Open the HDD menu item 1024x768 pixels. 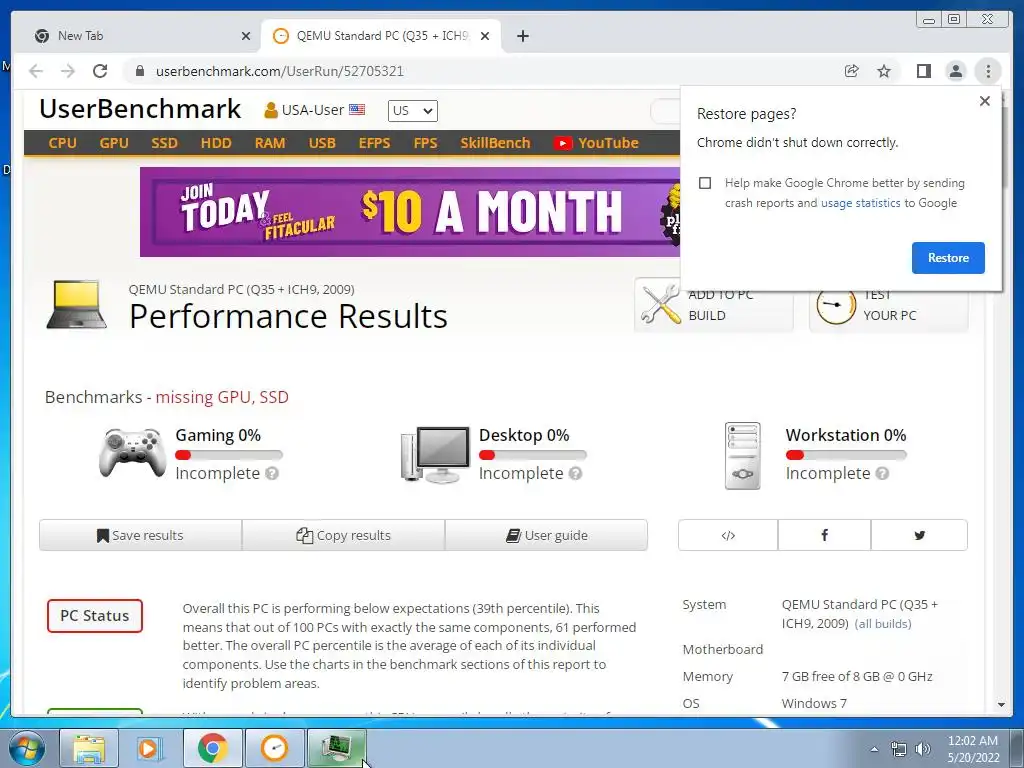(216, 143)
